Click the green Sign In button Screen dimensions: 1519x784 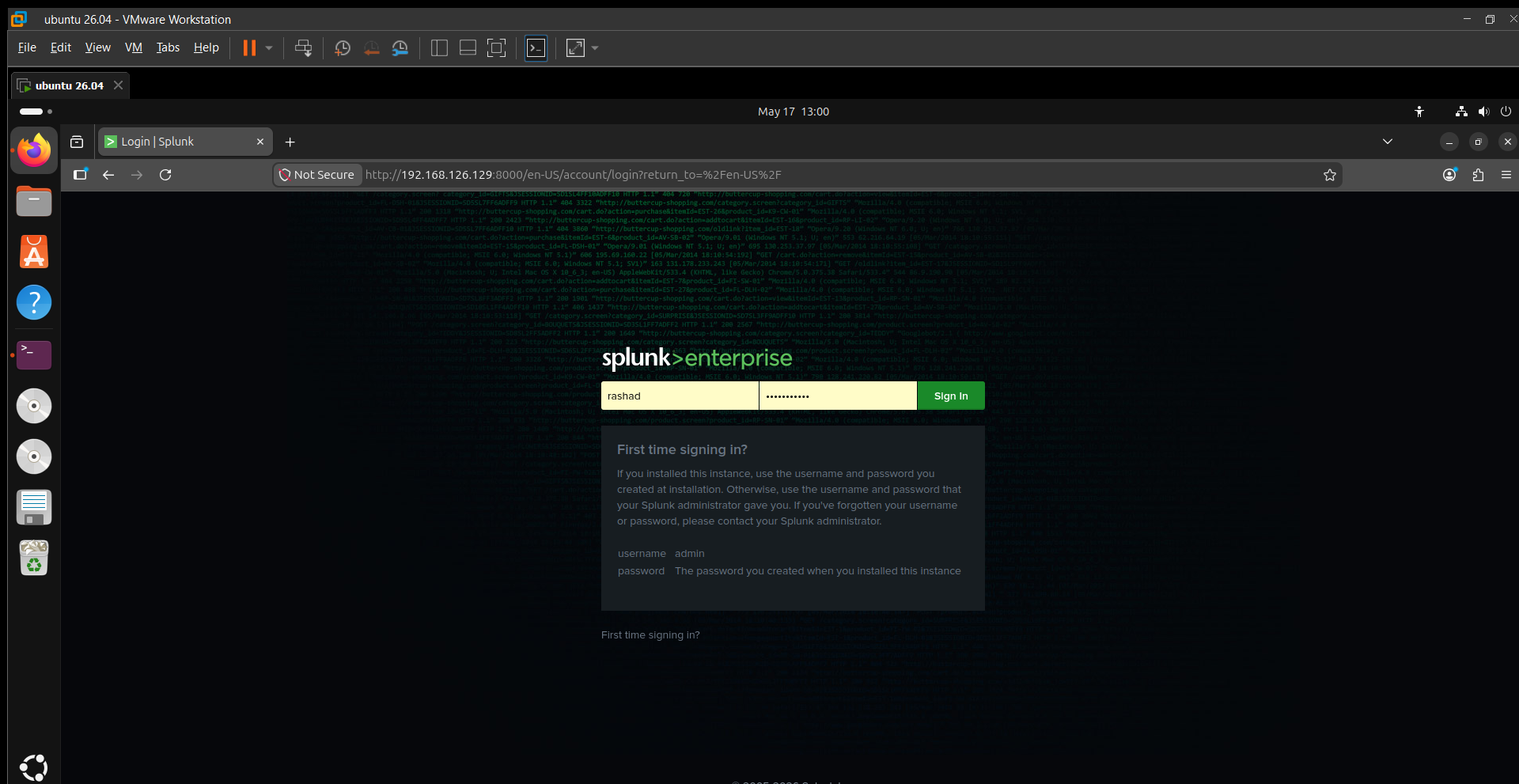tap(951, 396)
